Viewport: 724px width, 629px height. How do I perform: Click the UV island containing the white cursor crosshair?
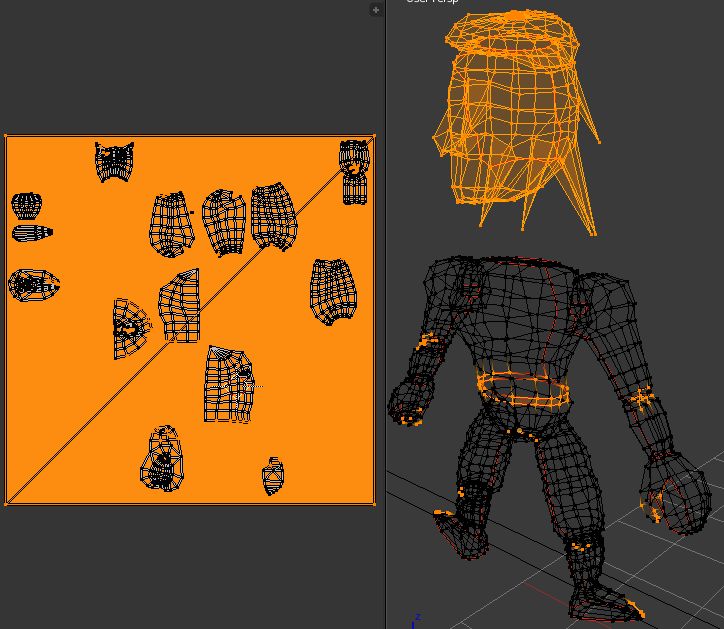click(229, 384)
